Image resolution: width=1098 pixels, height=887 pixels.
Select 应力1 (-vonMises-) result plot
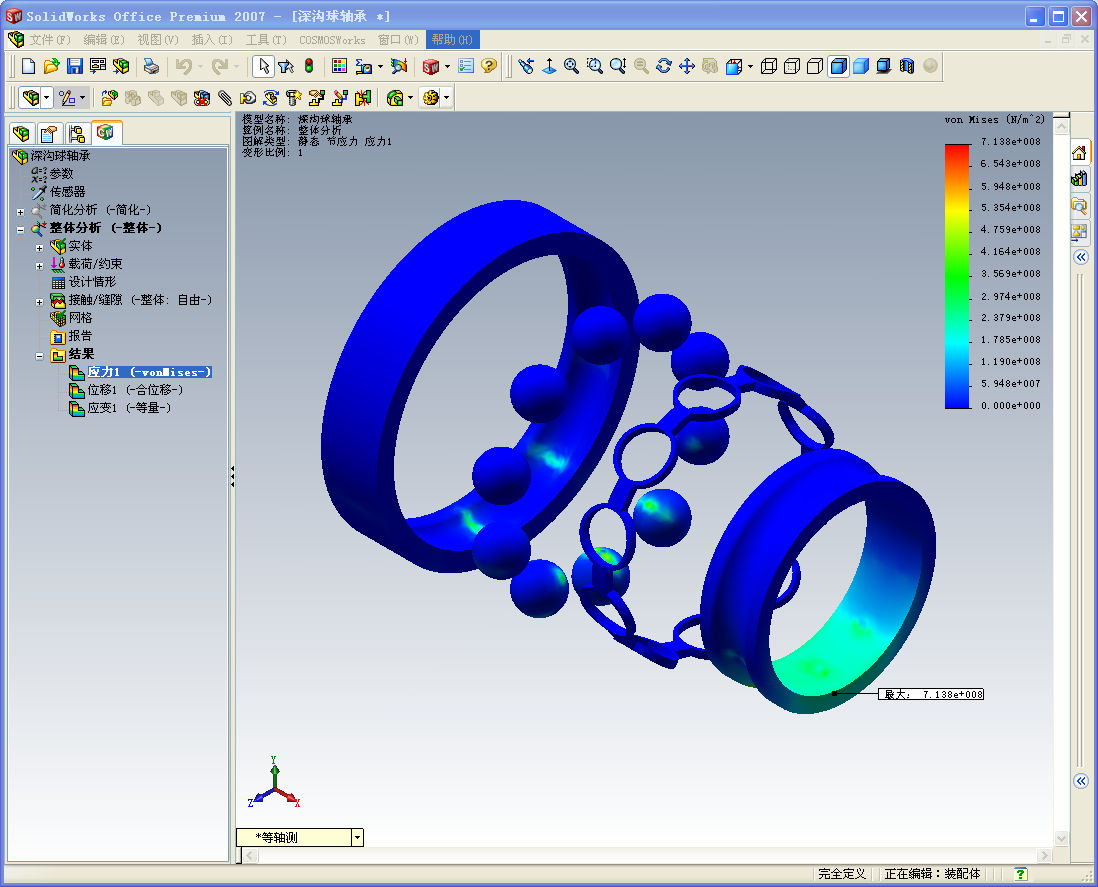pos(149,372)
